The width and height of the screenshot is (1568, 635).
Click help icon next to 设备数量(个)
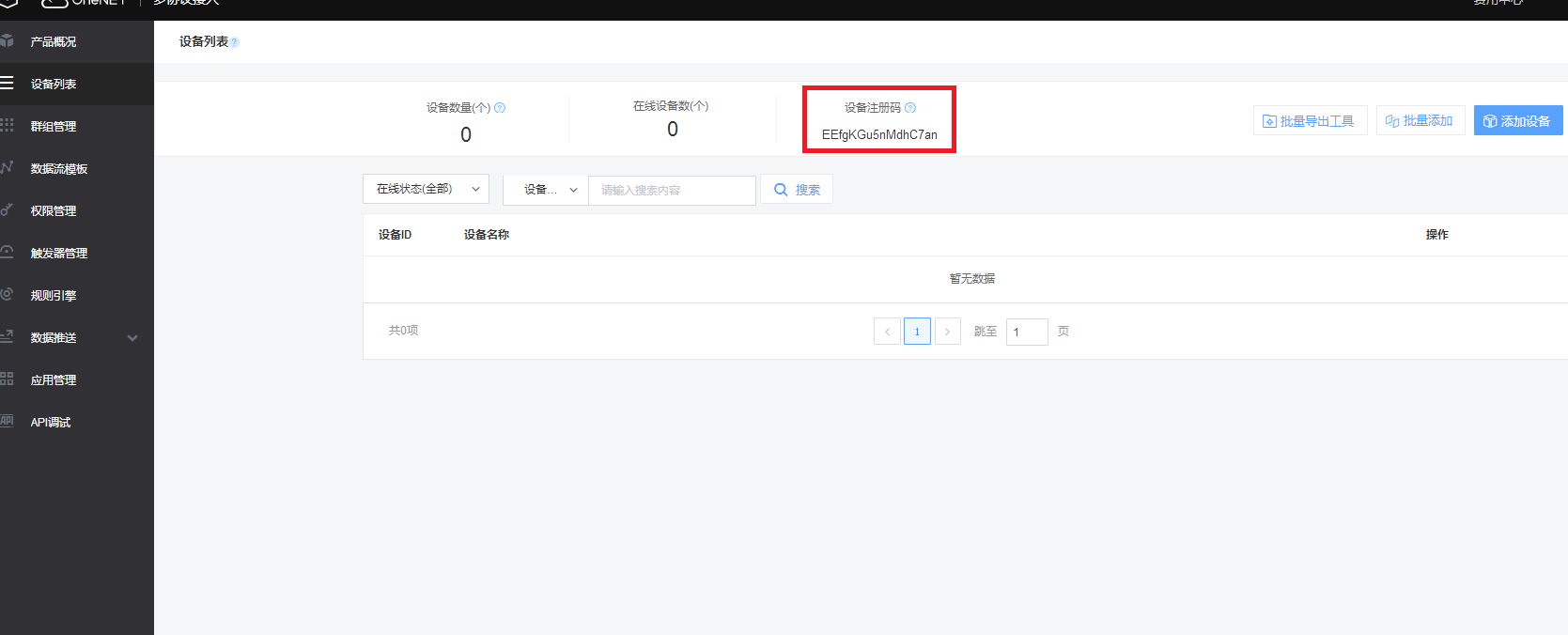click(500, 108)
